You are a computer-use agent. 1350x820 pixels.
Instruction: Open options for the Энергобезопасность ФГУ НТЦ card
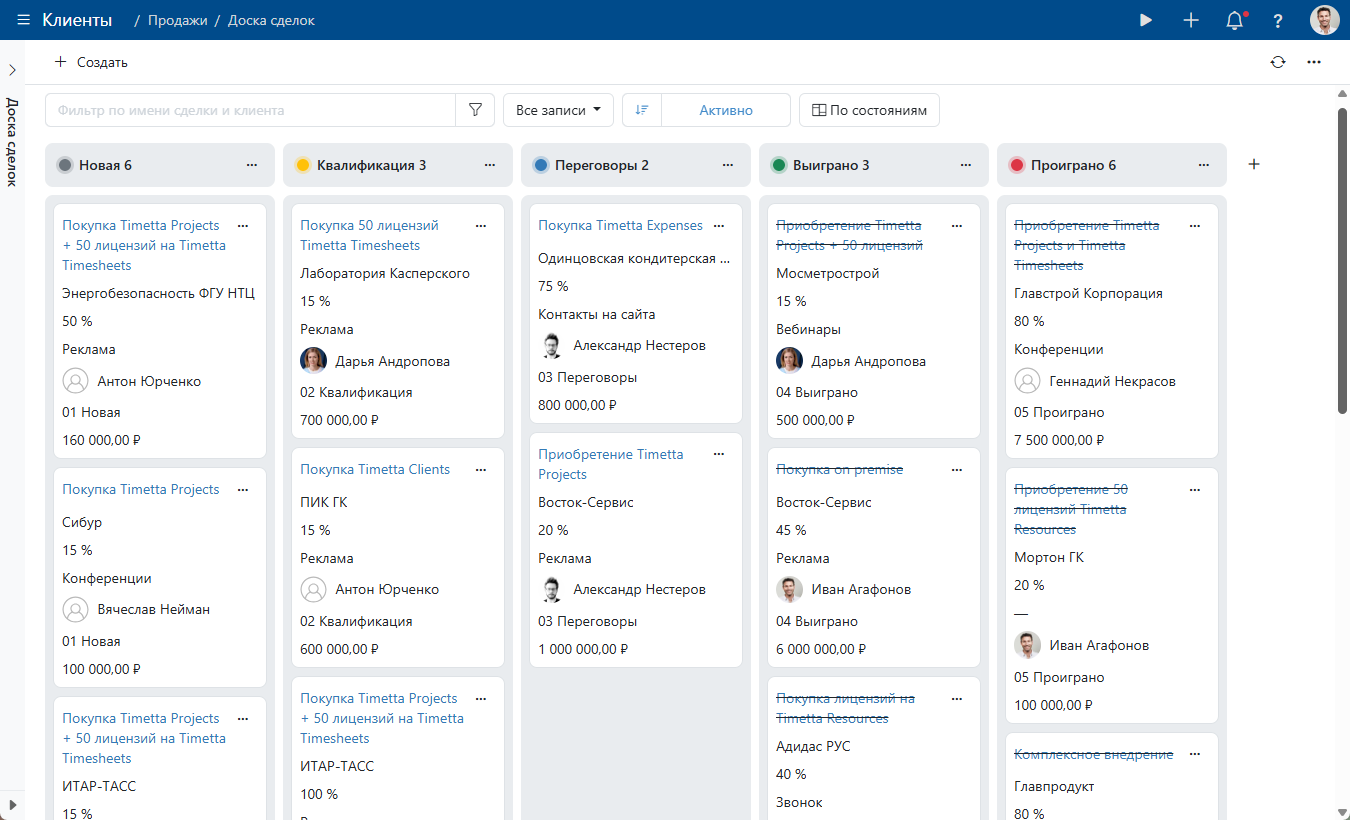(x=243, y=226)
